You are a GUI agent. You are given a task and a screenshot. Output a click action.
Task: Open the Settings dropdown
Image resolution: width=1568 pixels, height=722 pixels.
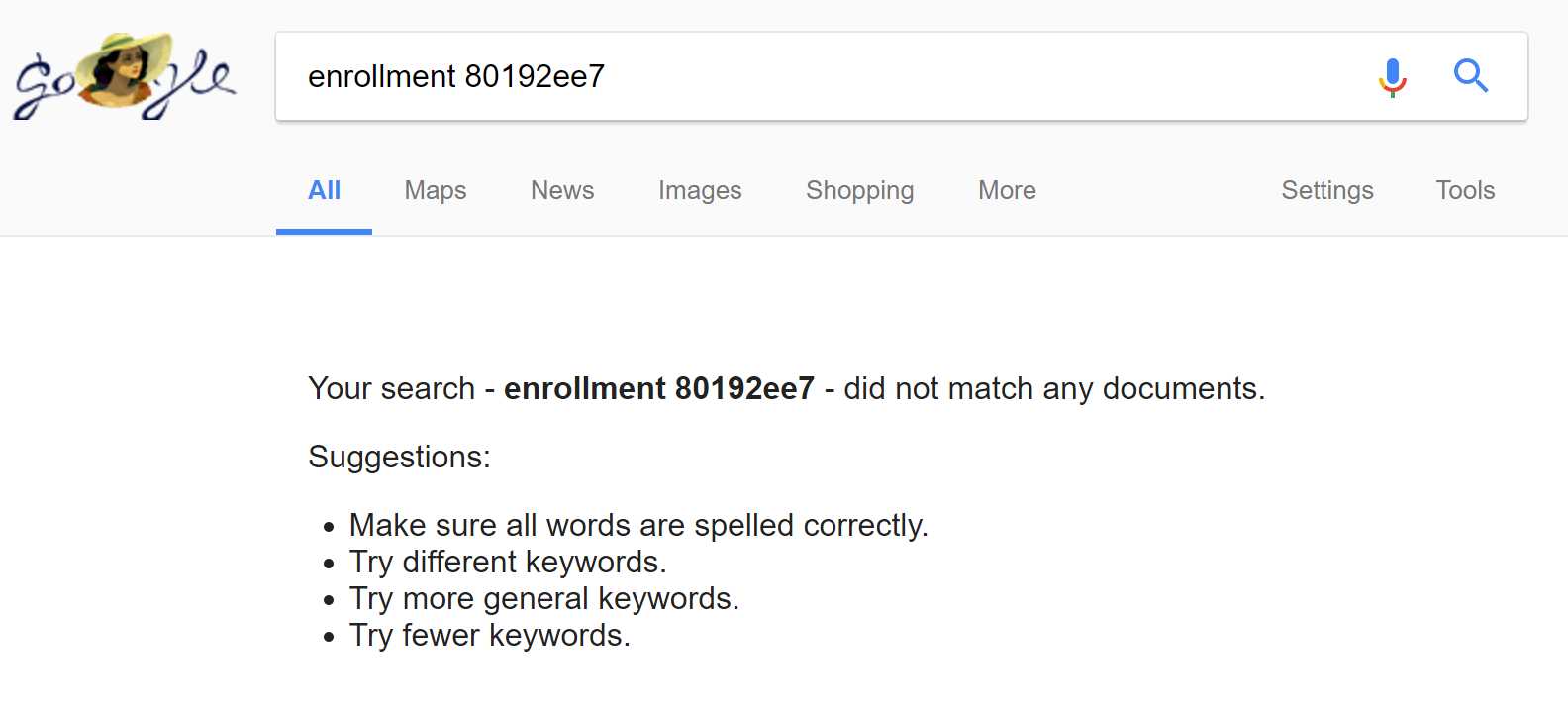tap(1326, 190)
